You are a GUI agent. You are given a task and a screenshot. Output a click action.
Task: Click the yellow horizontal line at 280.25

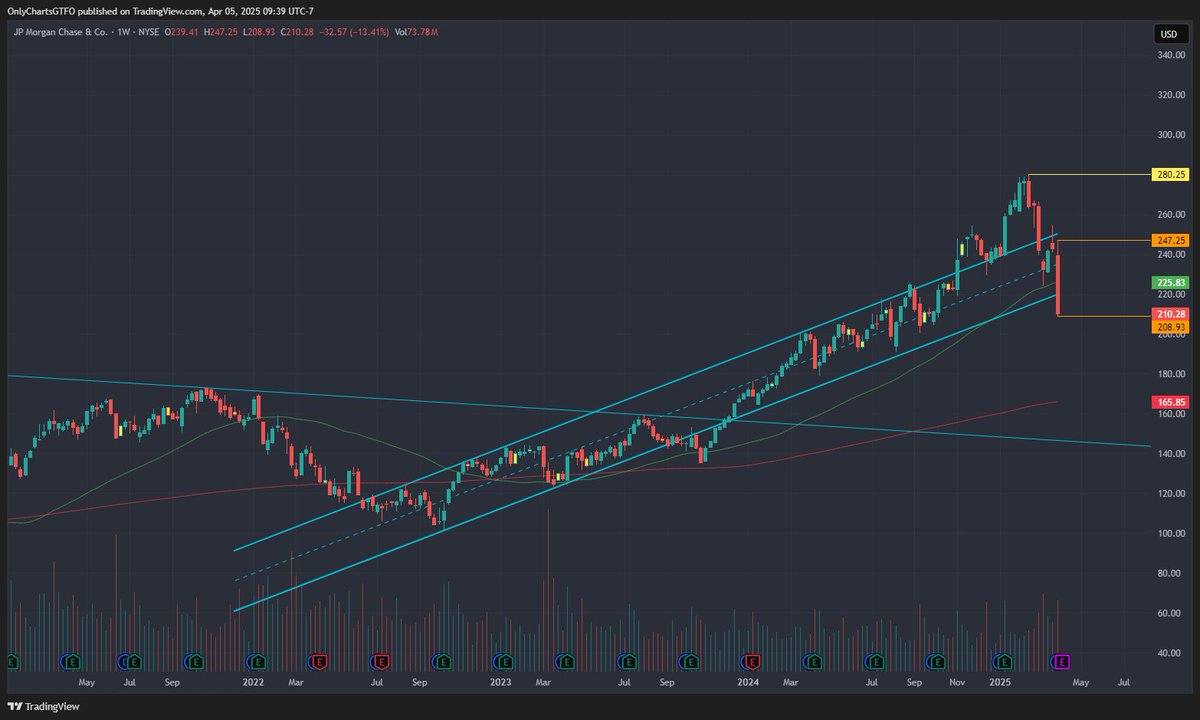pyautogui.click(x=1088, y=175)
